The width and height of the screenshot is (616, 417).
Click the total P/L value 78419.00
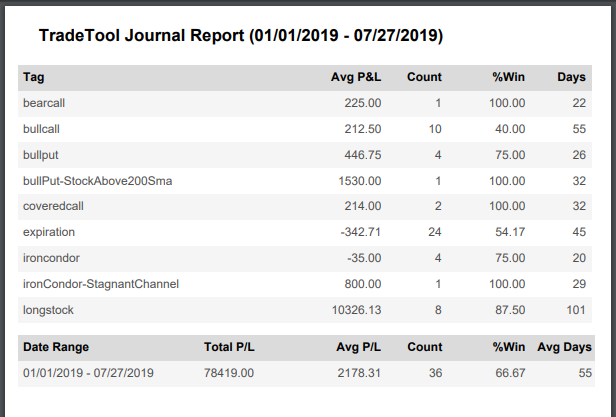pyautogui.click(x=229, y=373)
